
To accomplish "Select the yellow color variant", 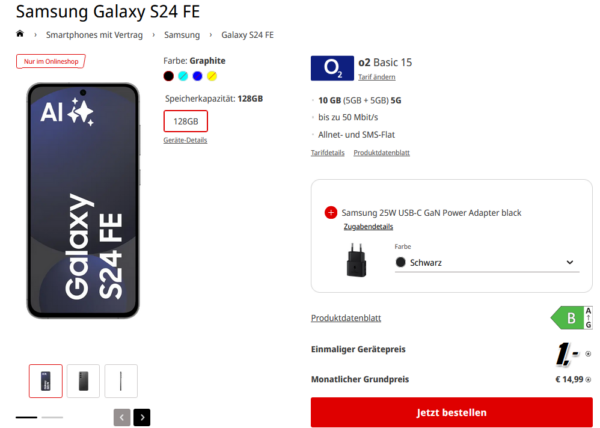I will tap(212, 76).
